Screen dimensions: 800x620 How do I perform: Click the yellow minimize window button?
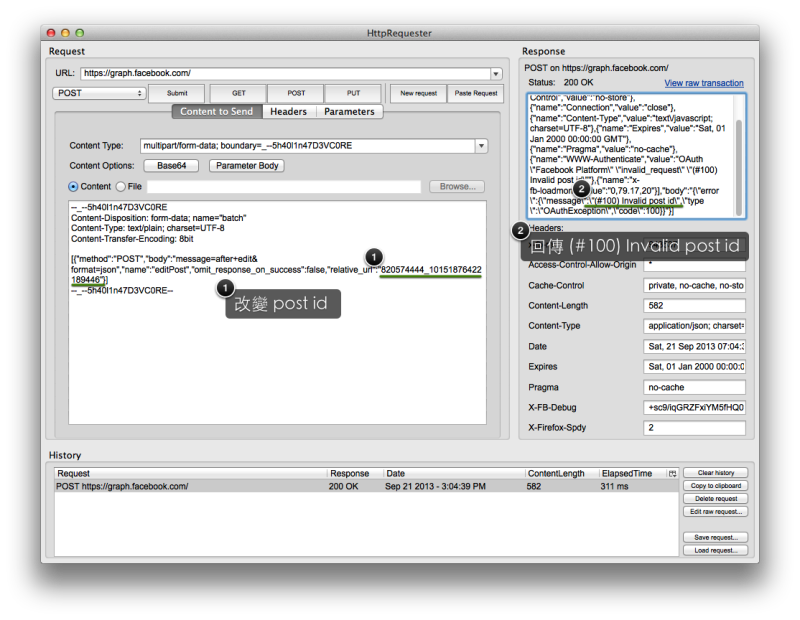coord(65,33)
